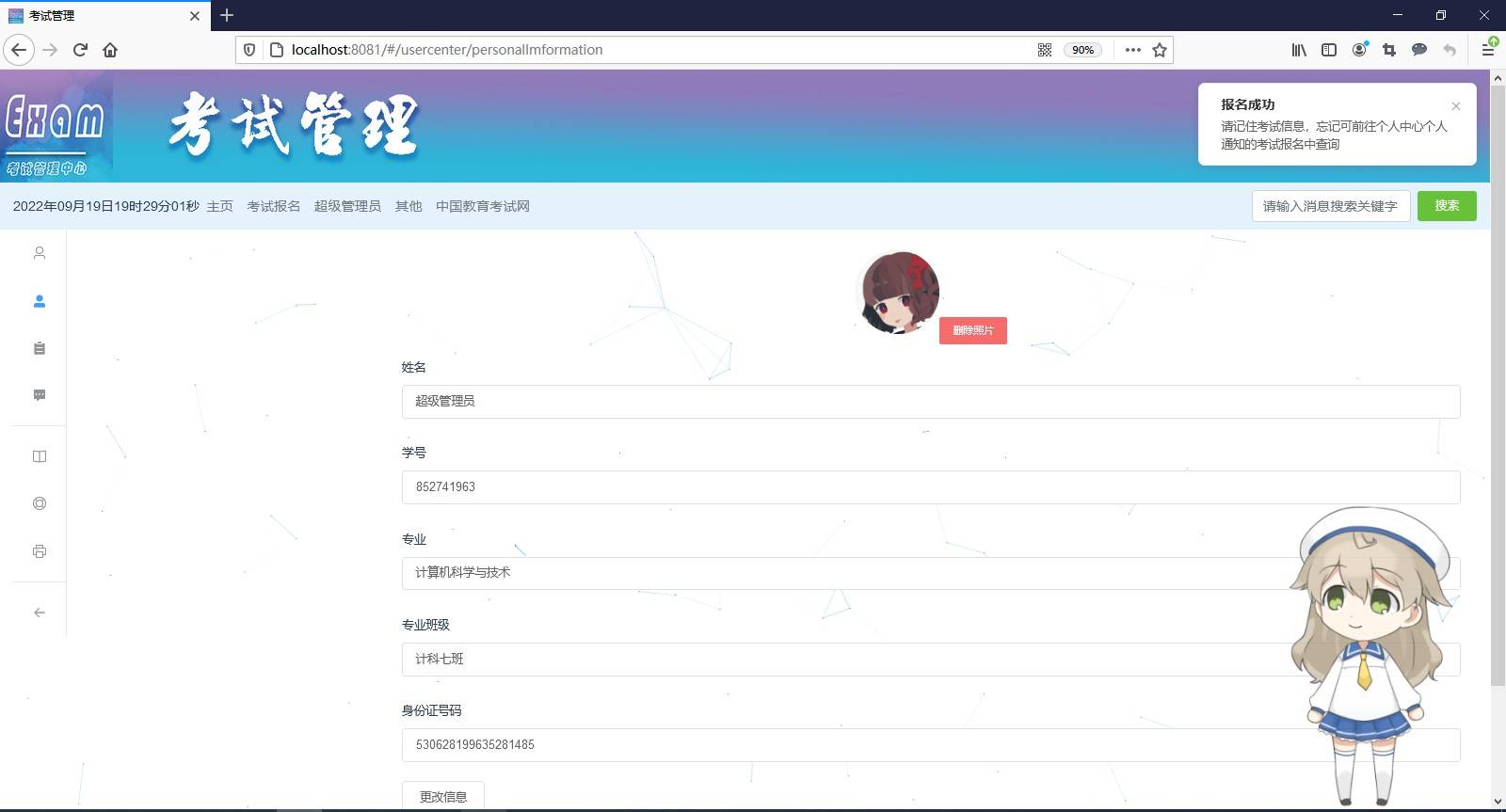Close the 考试管理 browser tab
This screenshot has height=812, width=1506.
[195, 16]
